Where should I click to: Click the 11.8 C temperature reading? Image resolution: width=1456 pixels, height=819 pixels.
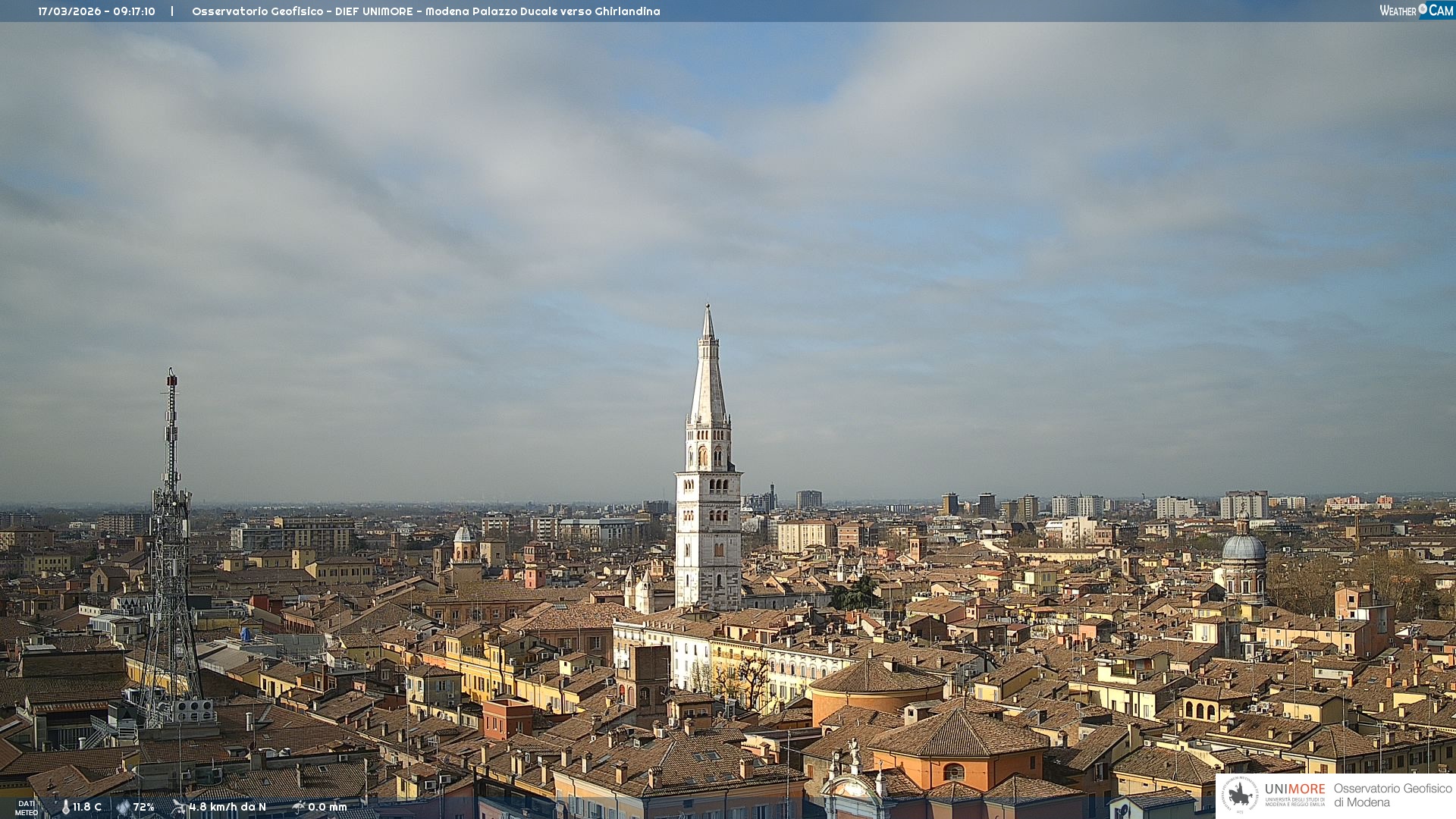tap(87, 808)
